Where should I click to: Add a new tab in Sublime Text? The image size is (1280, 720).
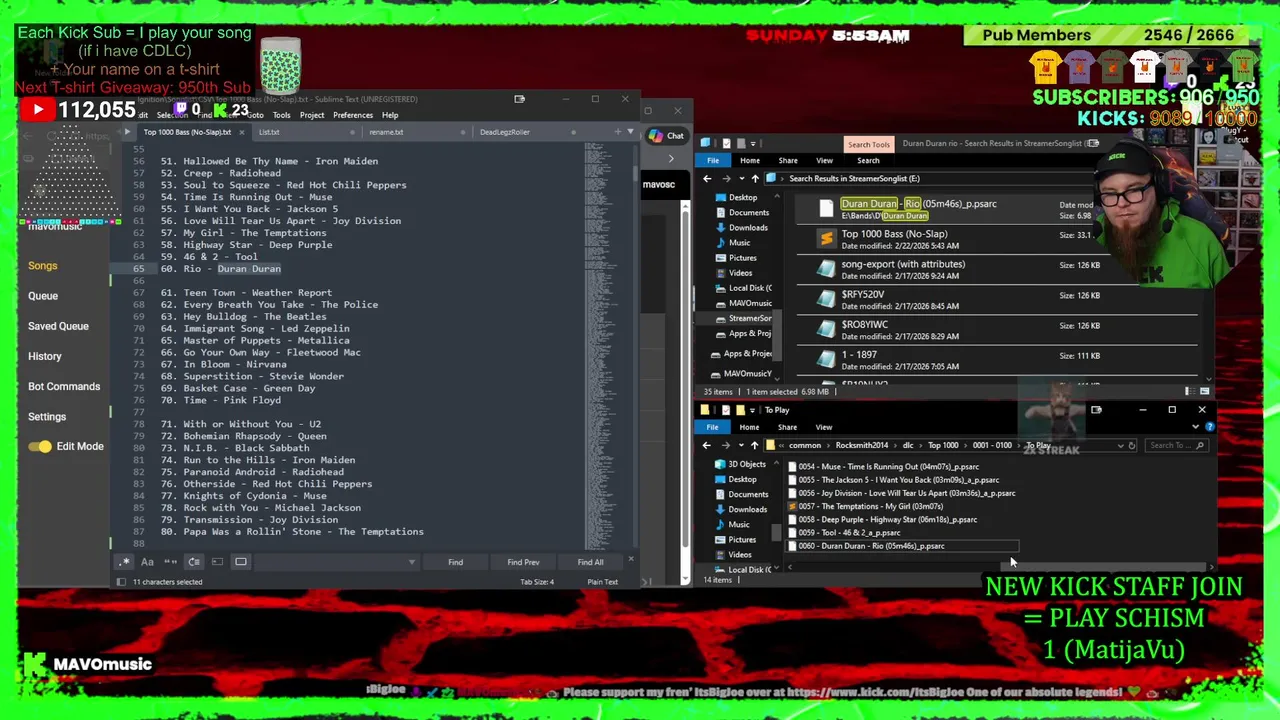tap(617, 132)
